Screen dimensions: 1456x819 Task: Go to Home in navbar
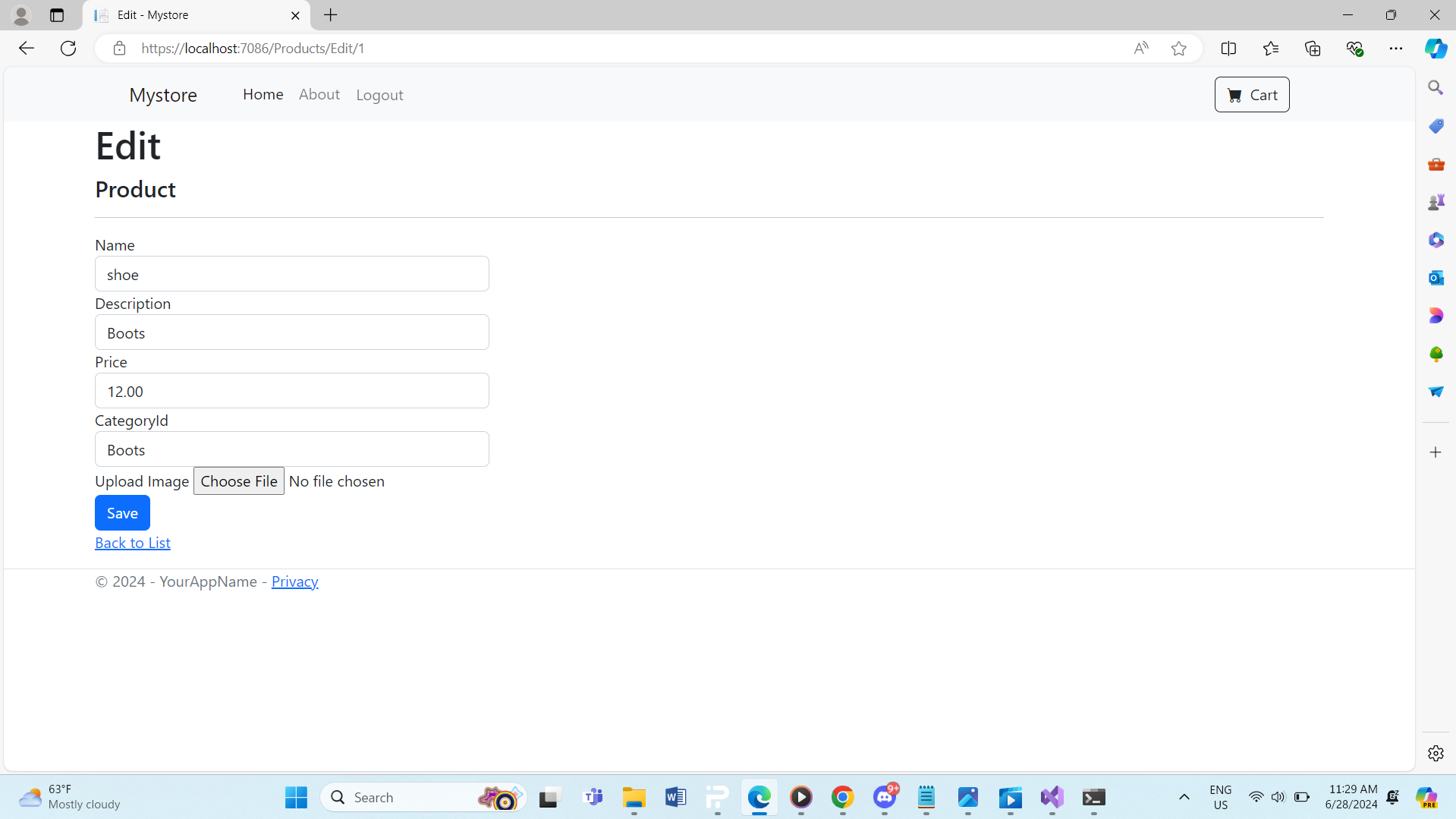tap(263, 94)
